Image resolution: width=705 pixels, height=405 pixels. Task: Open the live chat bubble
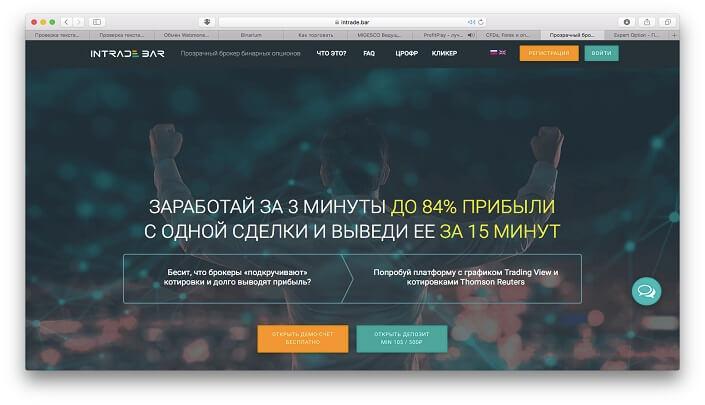[646, 291]
